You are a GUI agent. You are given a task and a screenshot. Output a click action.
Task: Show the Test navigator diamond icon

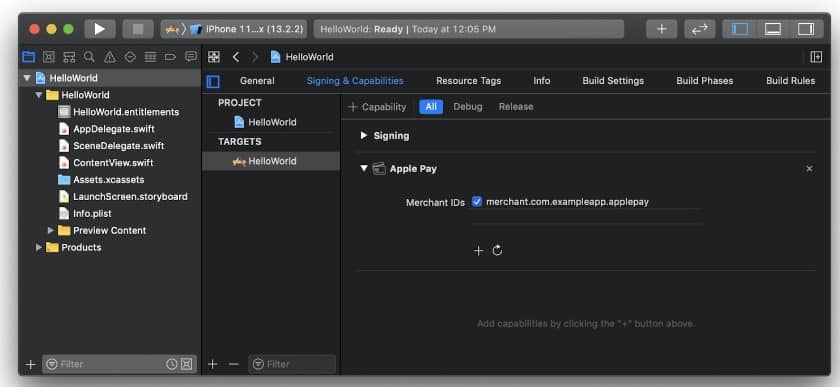click(130, 57)
